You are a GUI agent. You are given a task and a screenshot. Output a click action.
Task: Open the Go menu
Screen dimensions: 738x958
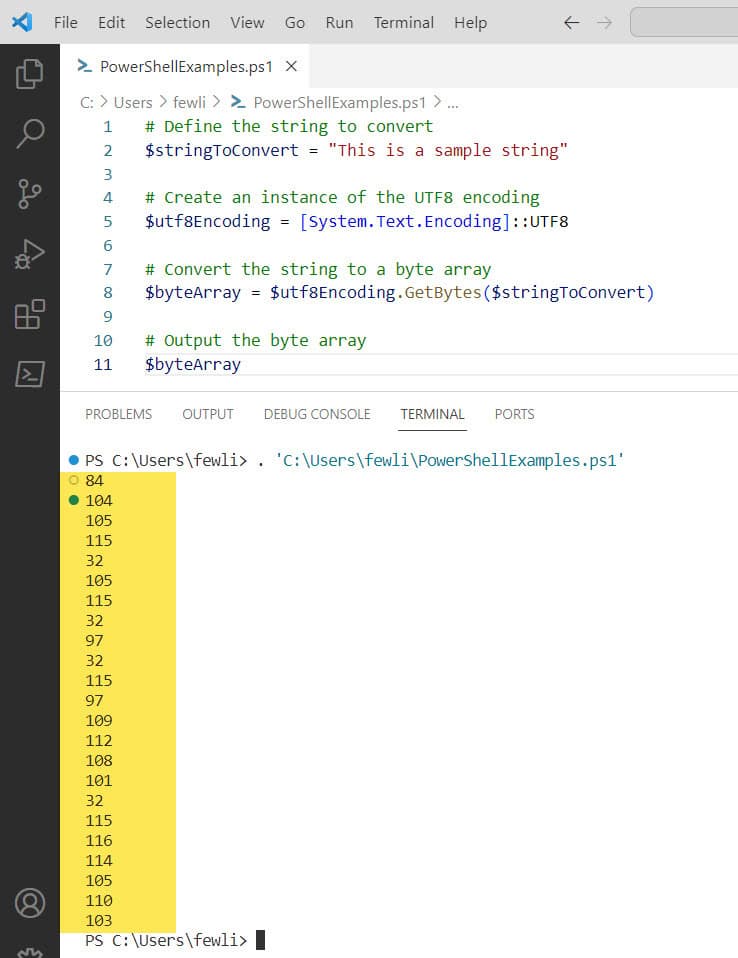tap(294, 23)
